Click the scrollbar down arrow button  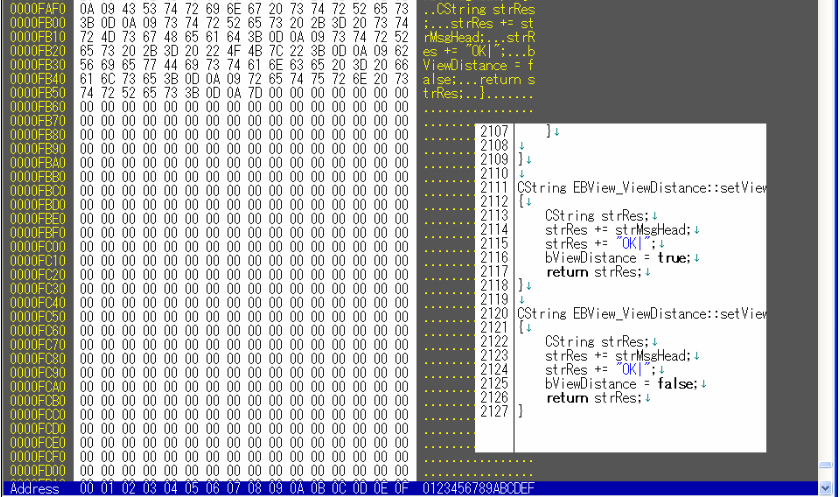point(826,488)
